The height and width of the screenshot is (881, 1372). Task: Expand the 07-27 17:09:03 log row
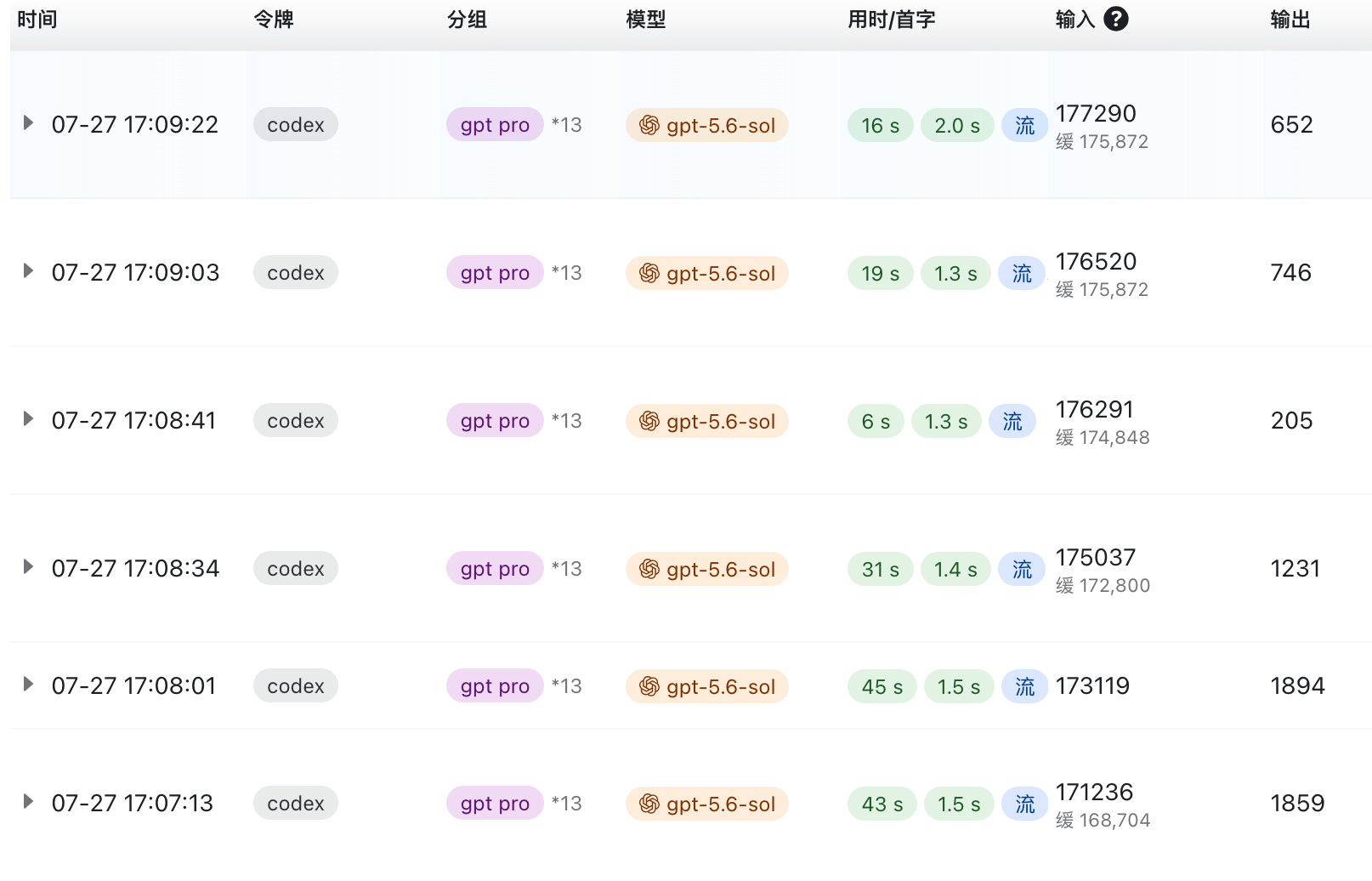point(28,271)
